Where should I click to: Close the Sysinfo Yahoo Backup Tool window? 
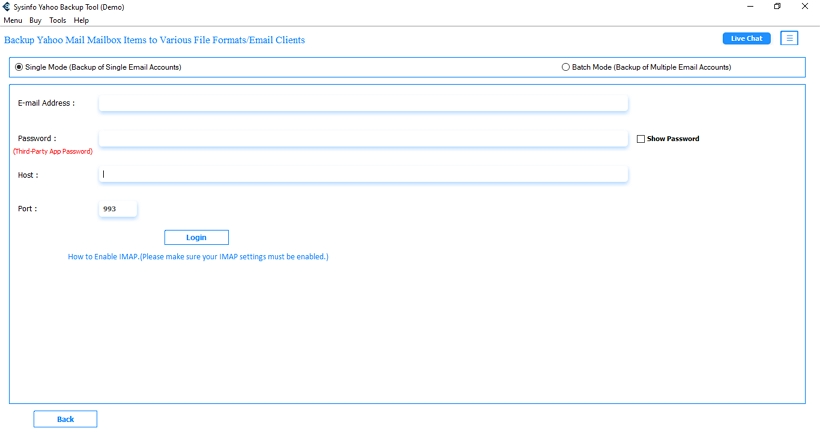(805, 6)
